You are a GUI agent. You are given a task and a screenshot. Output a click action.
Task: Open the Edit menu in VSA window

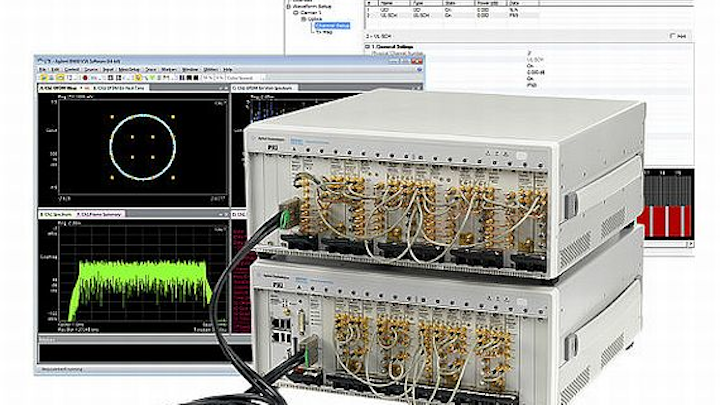(x=55, y=69)
